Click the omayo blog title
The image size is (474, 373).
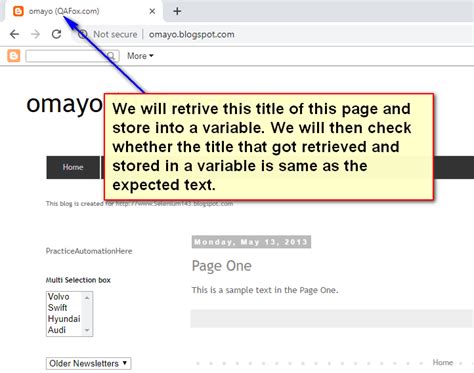coord(64,104)
